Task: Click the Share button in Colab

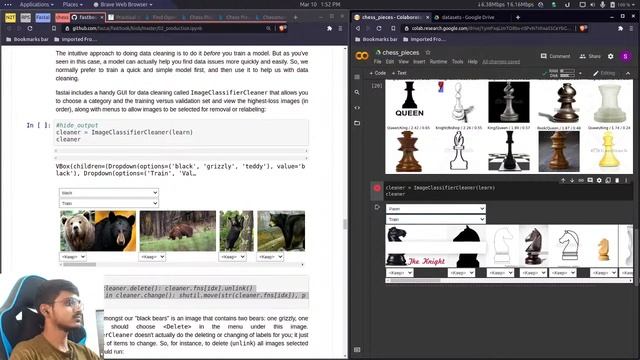Action: [x=590, y=56]
